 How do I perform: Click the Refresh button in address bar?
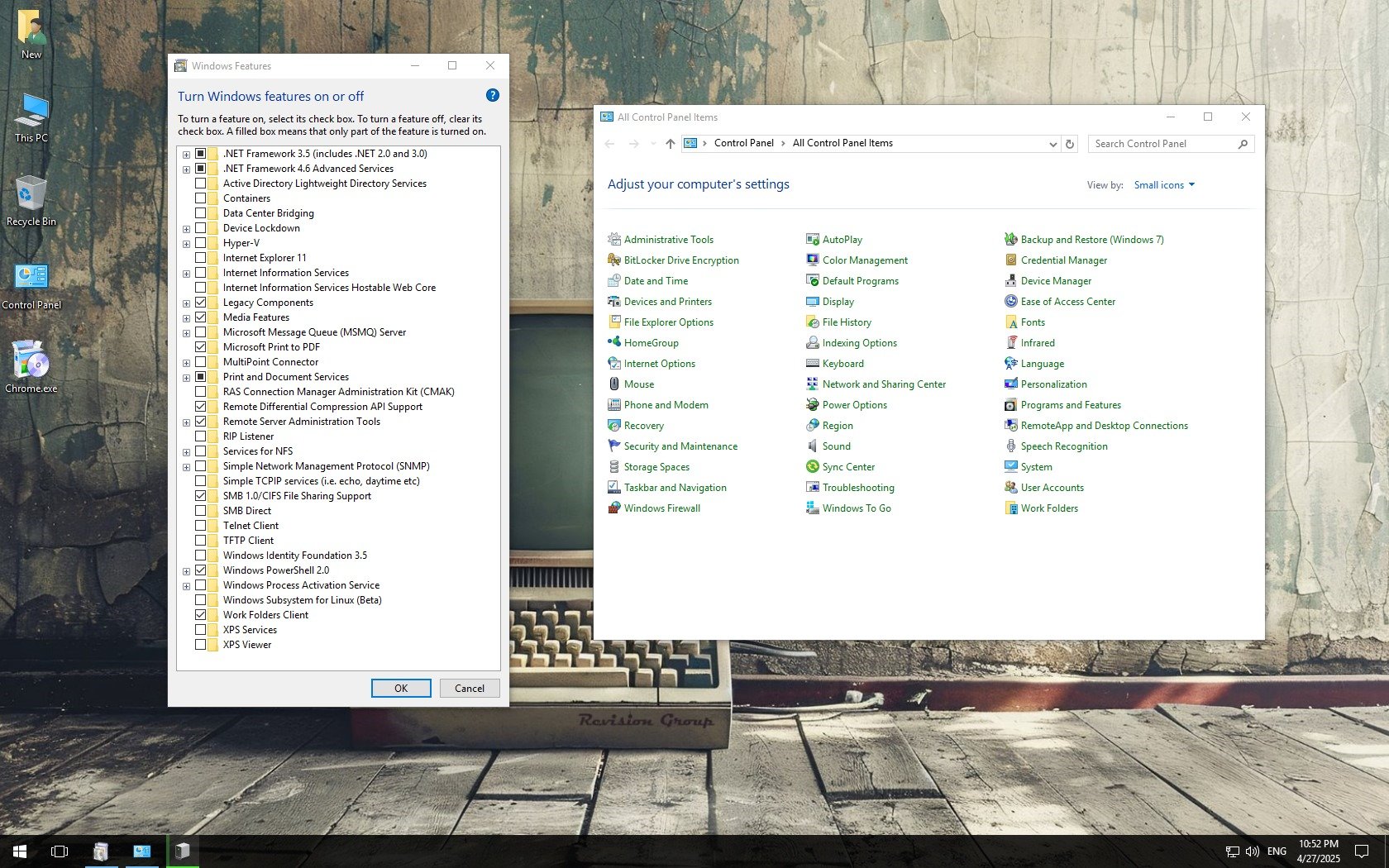[x=1070, y=144]
